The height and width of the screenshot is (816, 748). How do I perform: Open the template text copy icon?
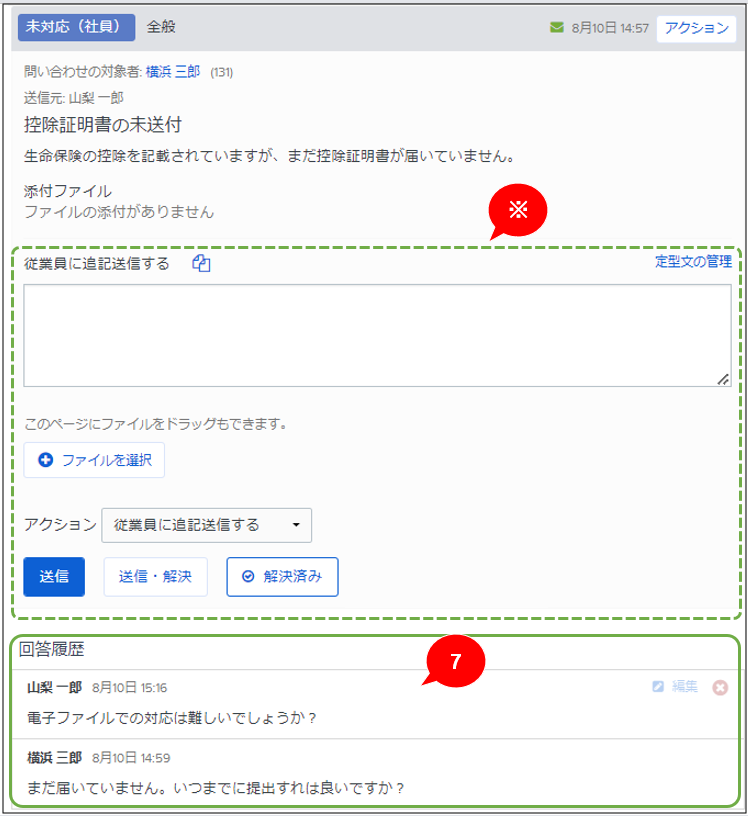(x=201, y=263)
